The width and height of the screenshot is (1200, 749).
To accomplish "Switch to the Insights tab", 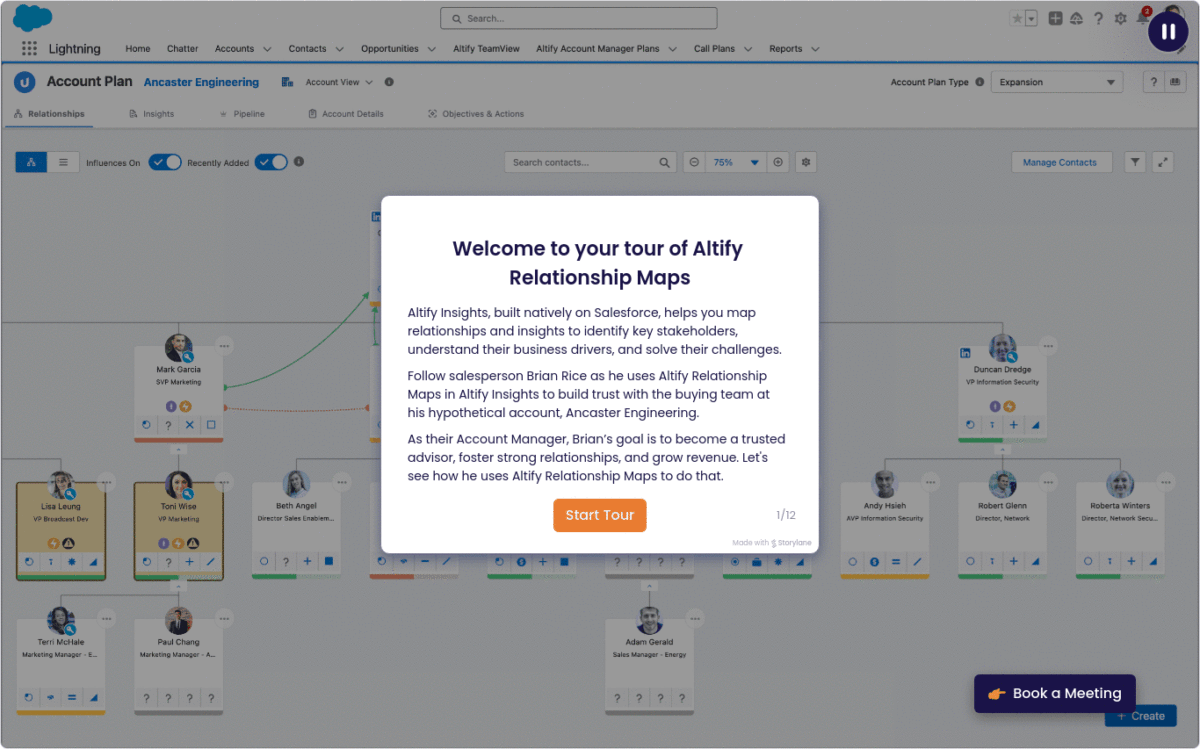I will (152, 114).
